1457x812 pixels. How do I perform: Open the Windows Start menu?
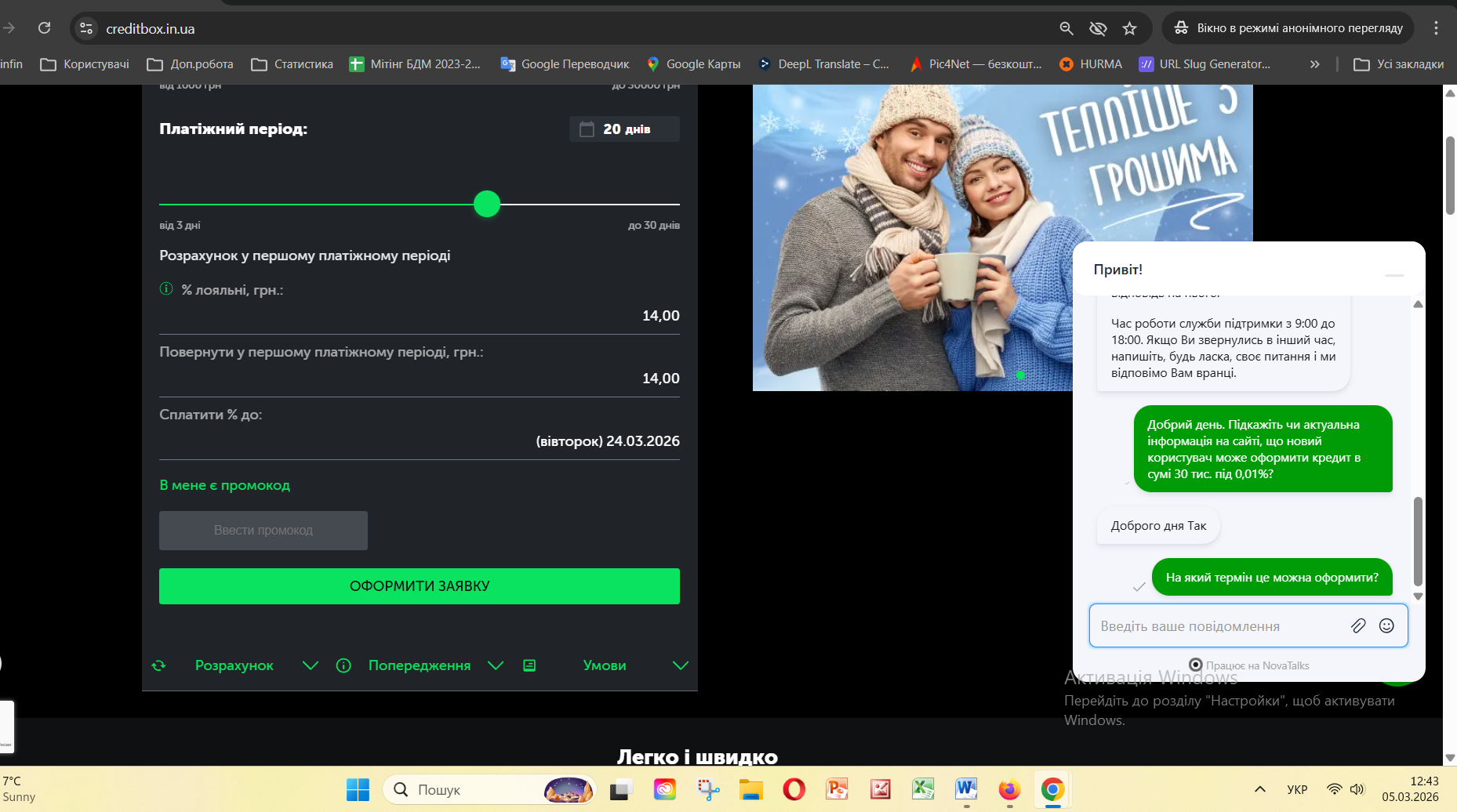pyautogui.click(x=358, y=789)
